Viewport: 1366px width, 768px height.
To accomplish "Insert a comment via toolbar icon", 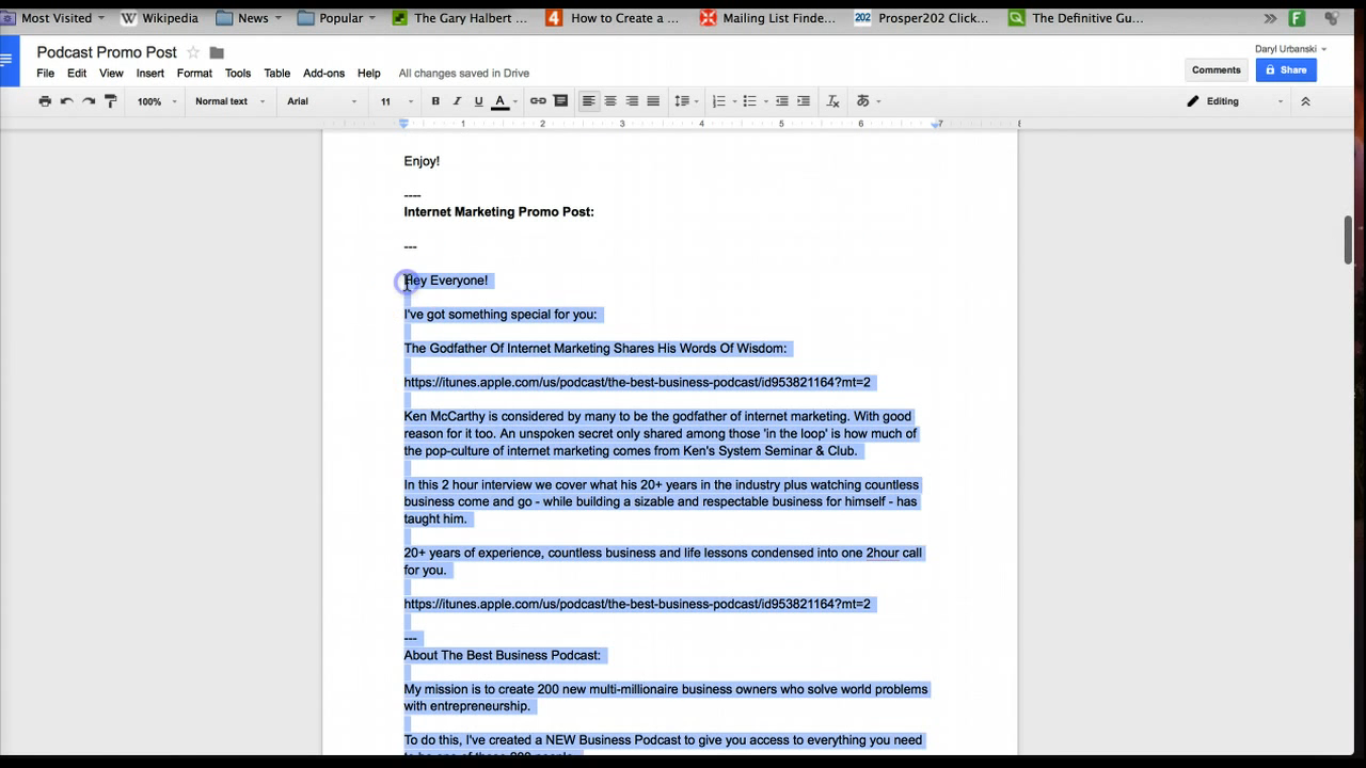I will pos(561,101).
